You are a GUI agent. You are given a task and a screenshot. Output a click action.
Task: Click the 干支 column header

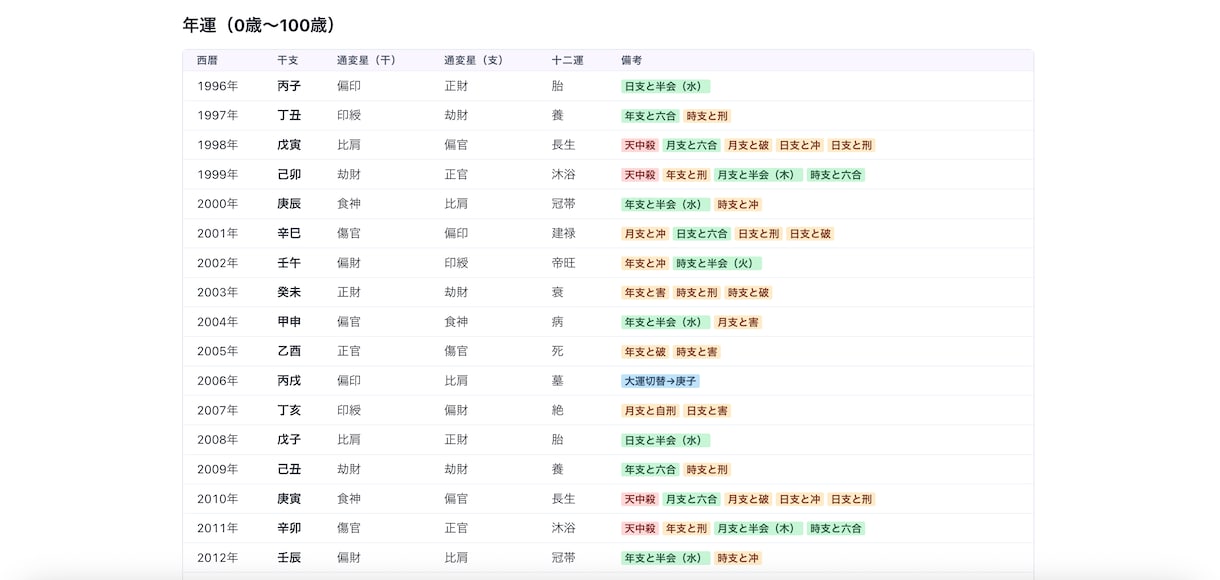[x=288, y=60]
